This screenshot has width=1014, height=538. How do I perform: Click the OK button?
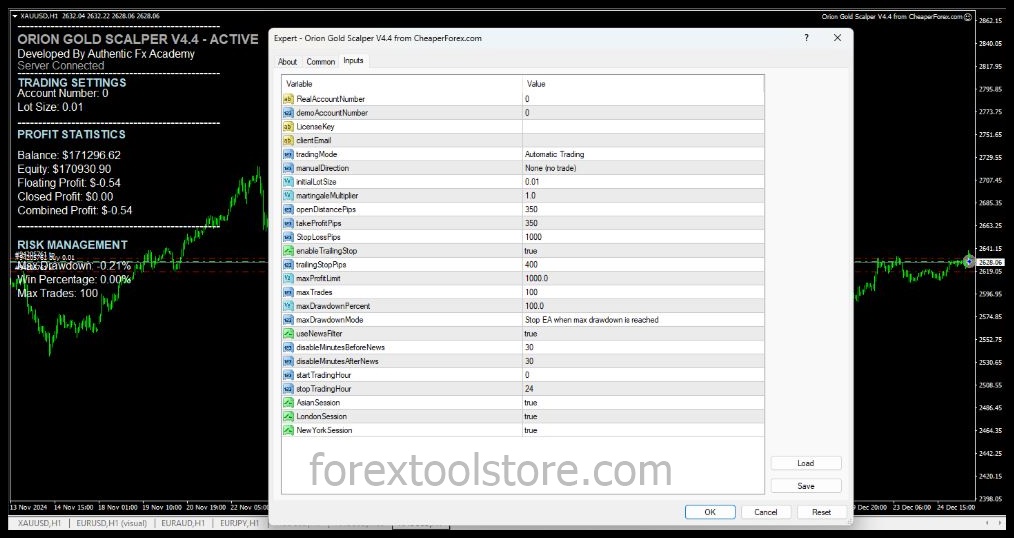(710, 511)
